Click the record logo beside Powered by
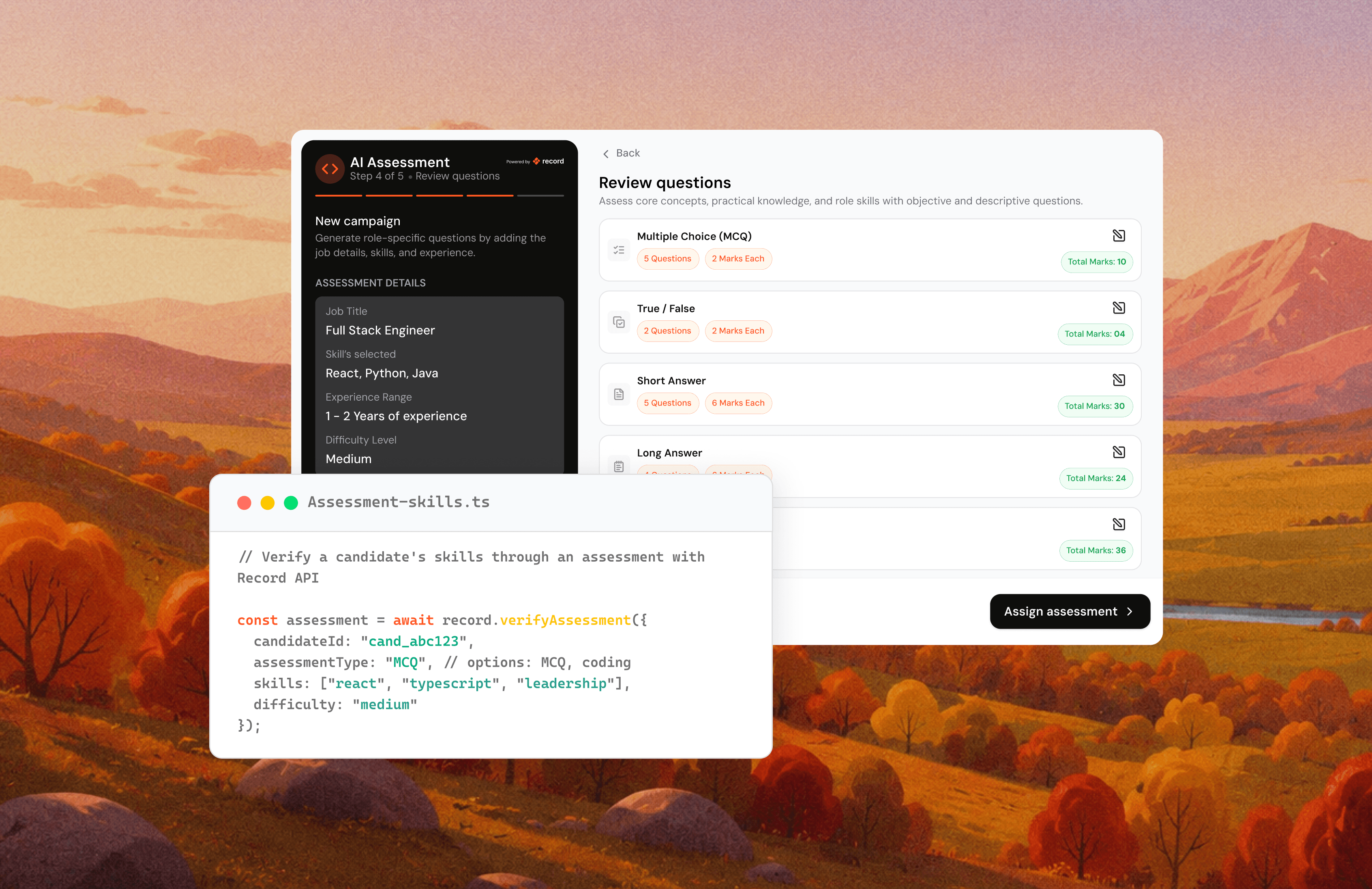 click(x=548, y=161)
